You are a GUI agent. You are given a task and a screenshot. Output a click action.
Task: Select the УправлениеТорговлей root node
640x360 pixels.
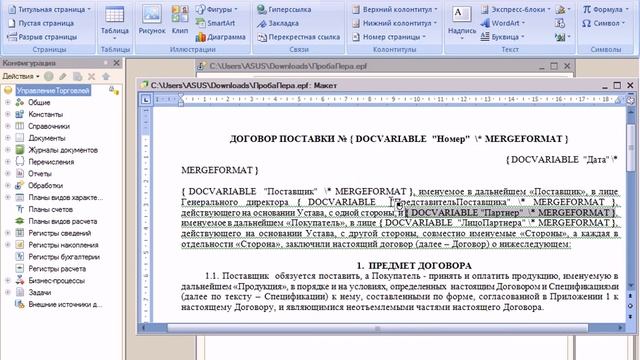(x=53, y=91)
